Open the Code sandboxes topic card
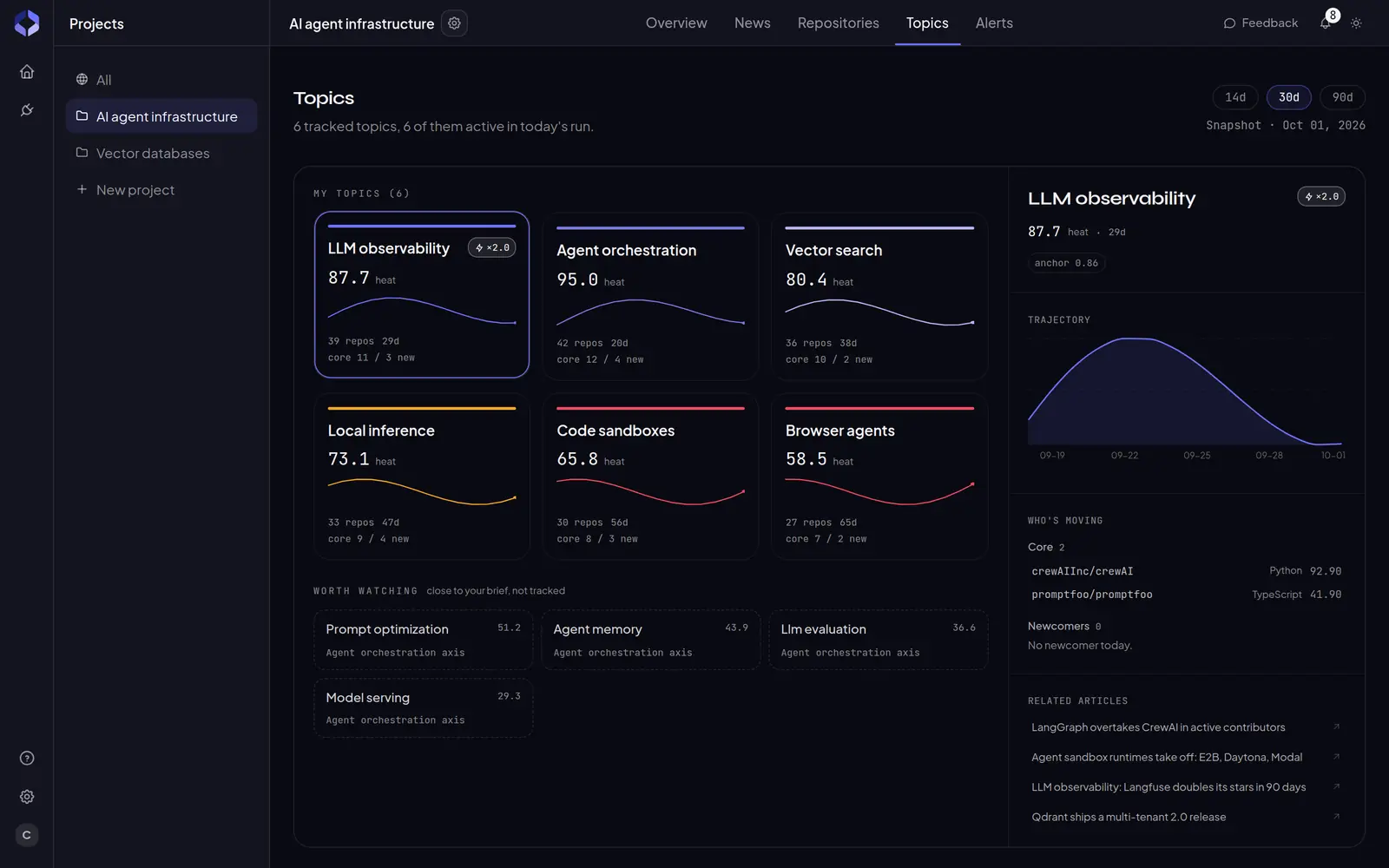The height and width of the screenshot is (868, 1389). point(650,477)
